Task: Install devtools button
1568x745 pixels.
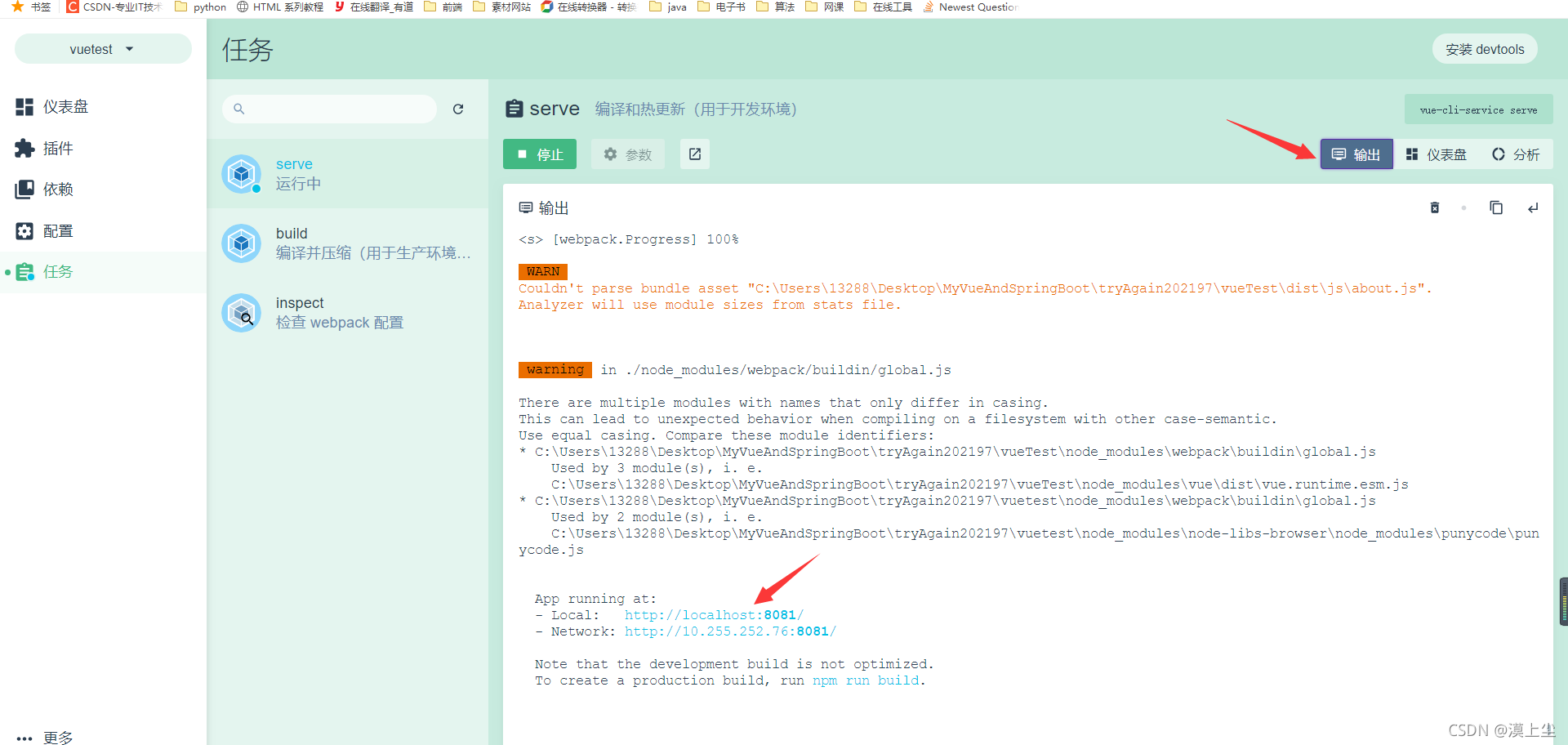Action: (1485, 49)
